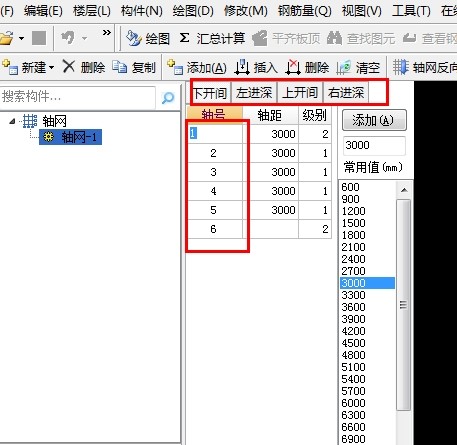Click the 轴号 column header
Screen dimensions: 457x445
coord(215,115)
